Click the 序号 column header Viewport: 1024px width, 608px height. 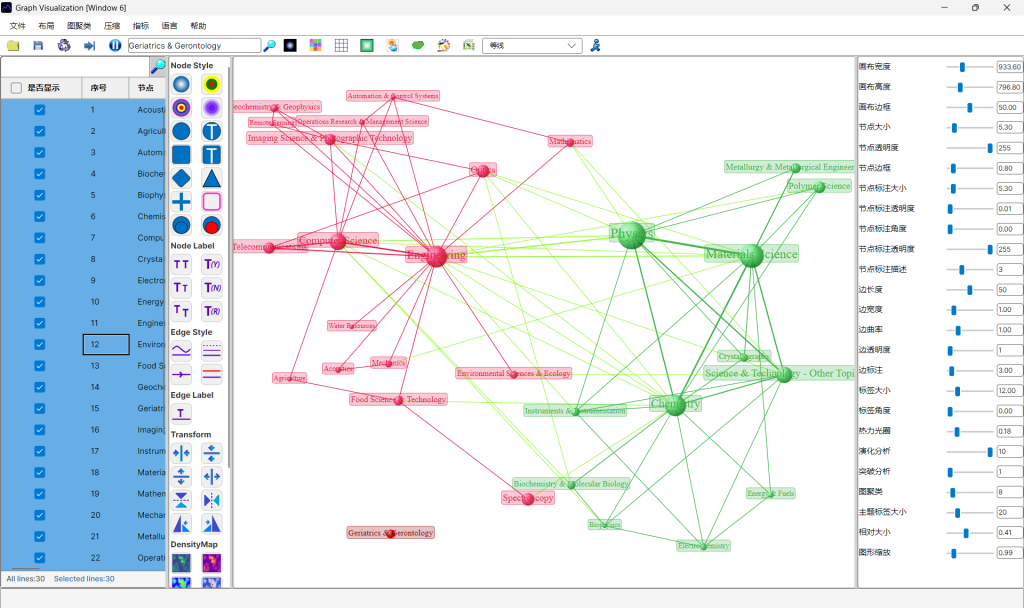point(99,88)
